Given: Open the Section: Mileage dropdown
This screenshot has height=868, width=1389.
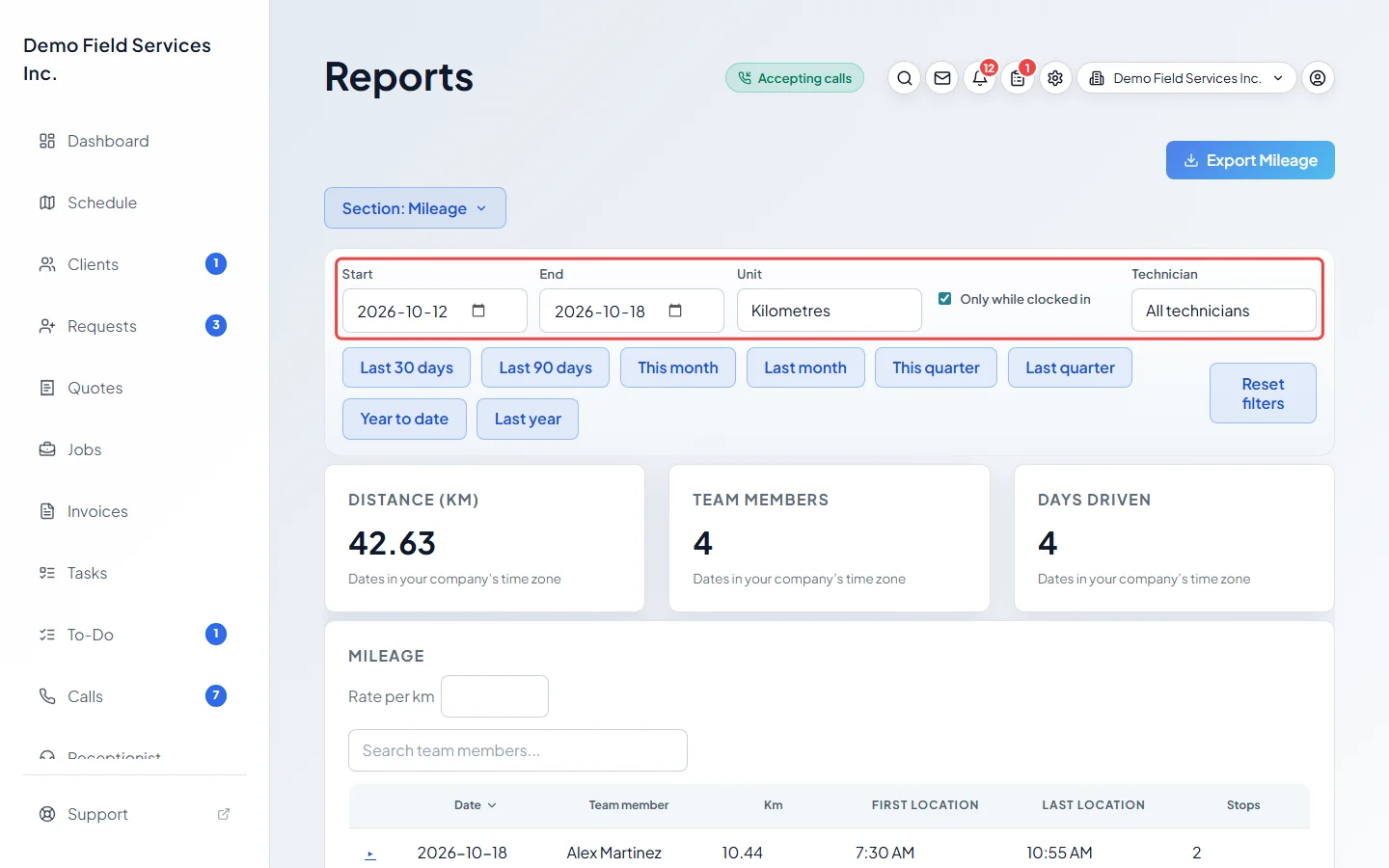Looking at the screenshot, I should [415, 208].
